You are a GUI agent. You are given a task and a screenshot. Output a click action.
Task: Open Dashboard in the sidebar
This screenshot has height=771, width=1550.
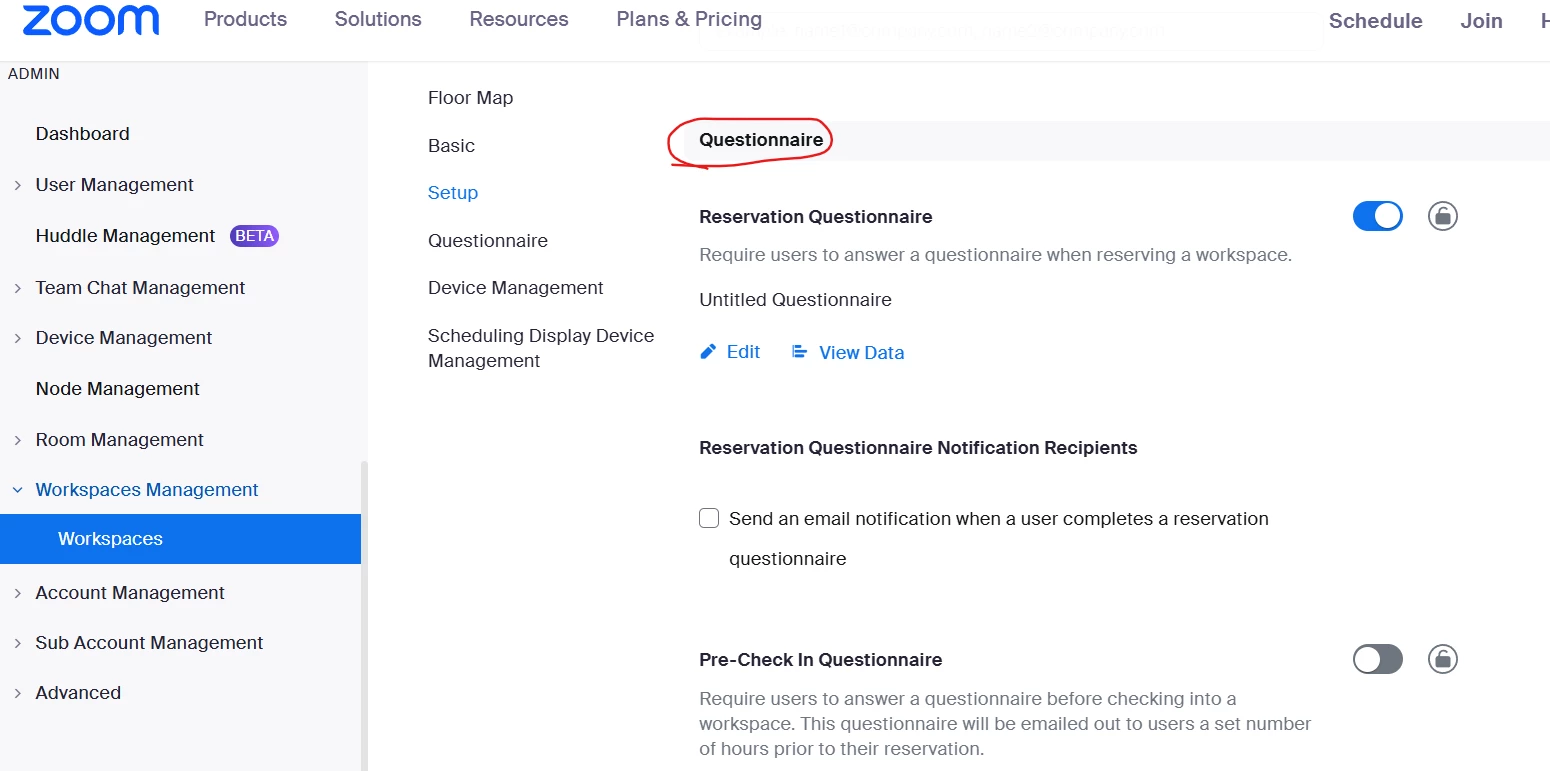tap(82, 134)
